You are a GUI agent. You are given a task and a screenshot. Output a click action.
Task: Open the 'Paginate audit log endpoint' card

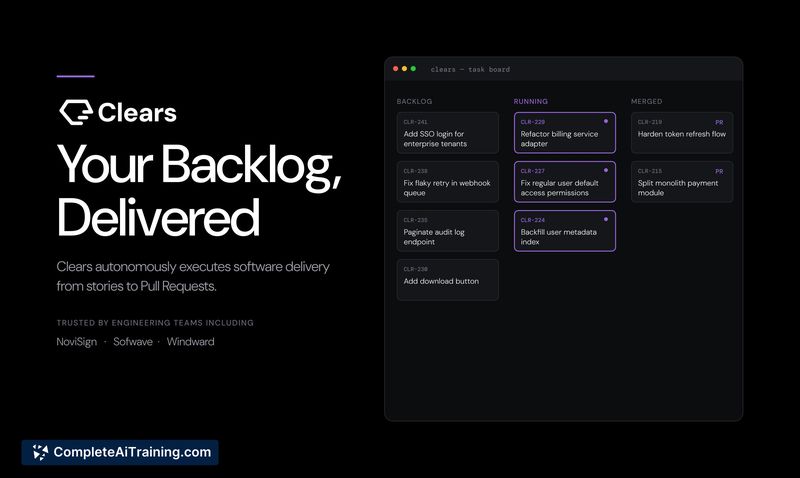[x=447, y=231]
